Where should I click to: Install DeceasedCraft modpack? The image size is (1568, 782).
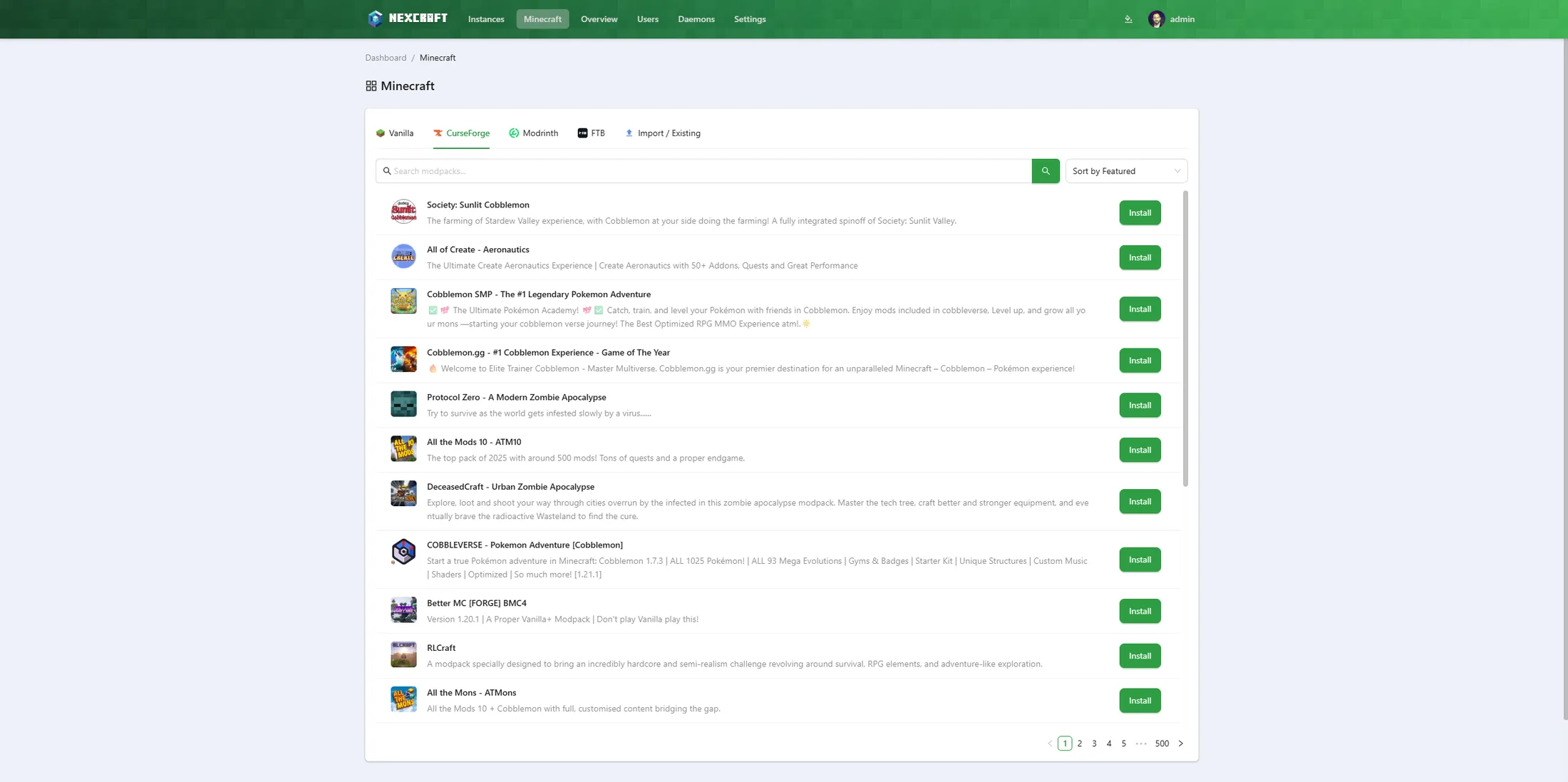(1140, 501)
